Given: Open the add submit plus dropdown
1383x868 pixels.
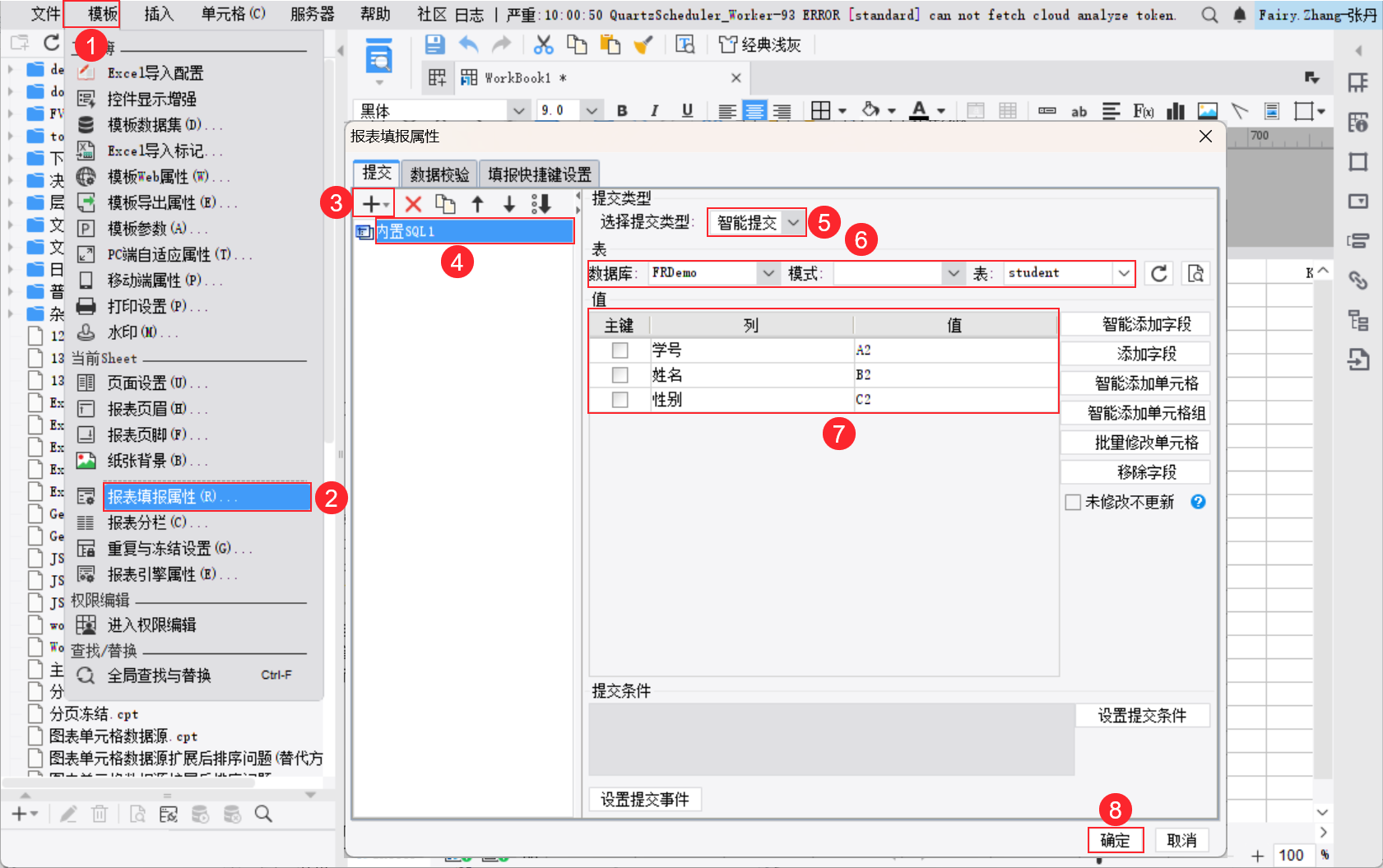Looking at the screenshot, I should pyautogui.click(x=374, y=204).
